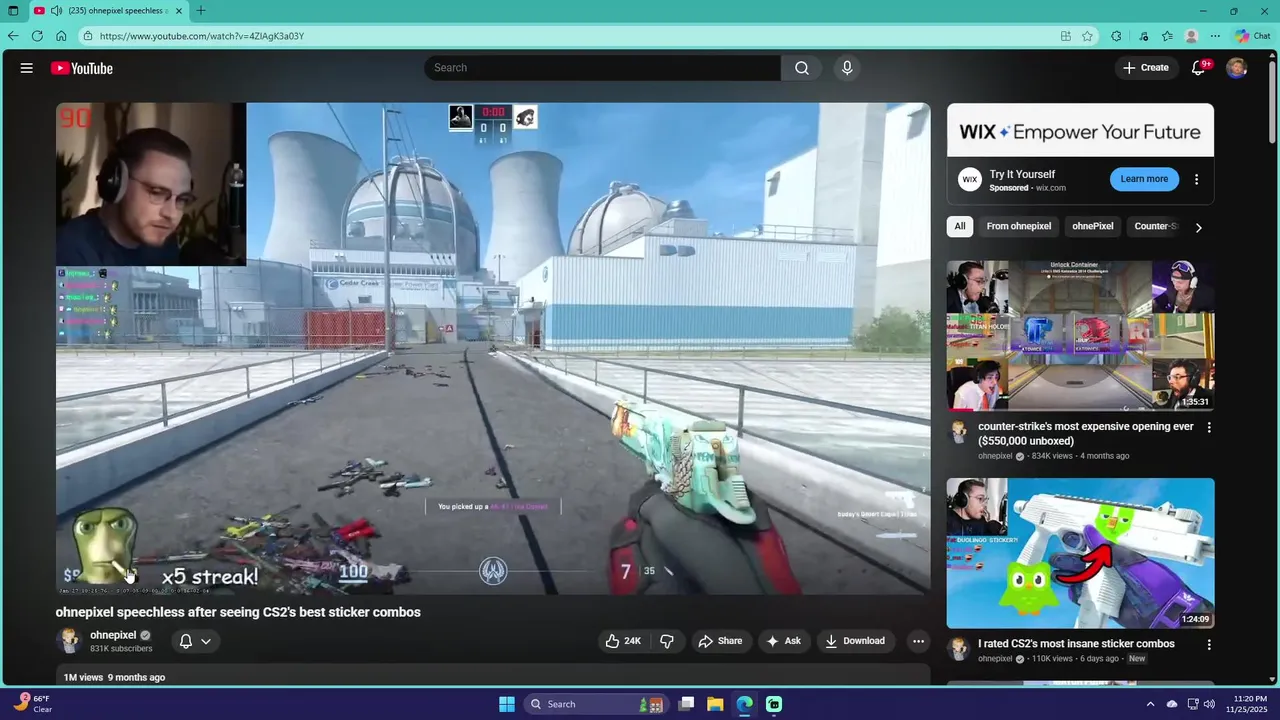Screen dimensions: 1280x720
Task: Open browser extensions puzzle icon
Action: 1116,36
